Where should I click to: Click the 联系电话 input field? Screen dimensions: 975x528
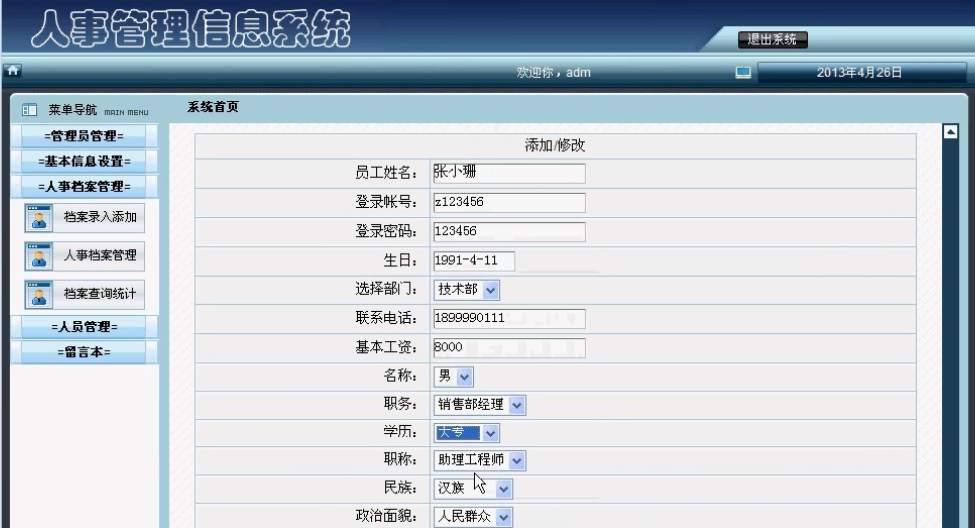coord(509,318)
